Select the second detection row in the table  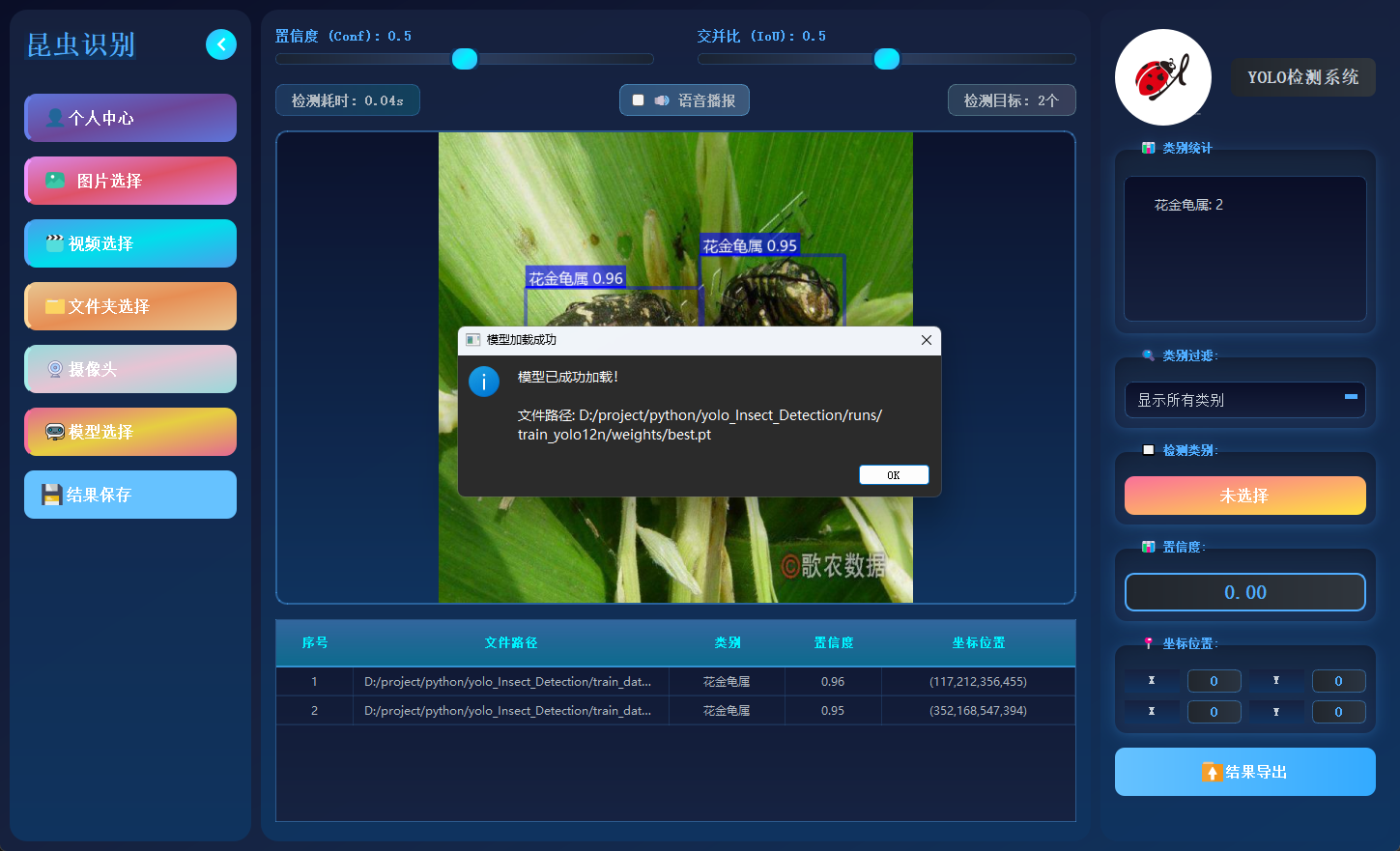pos(675,710)
